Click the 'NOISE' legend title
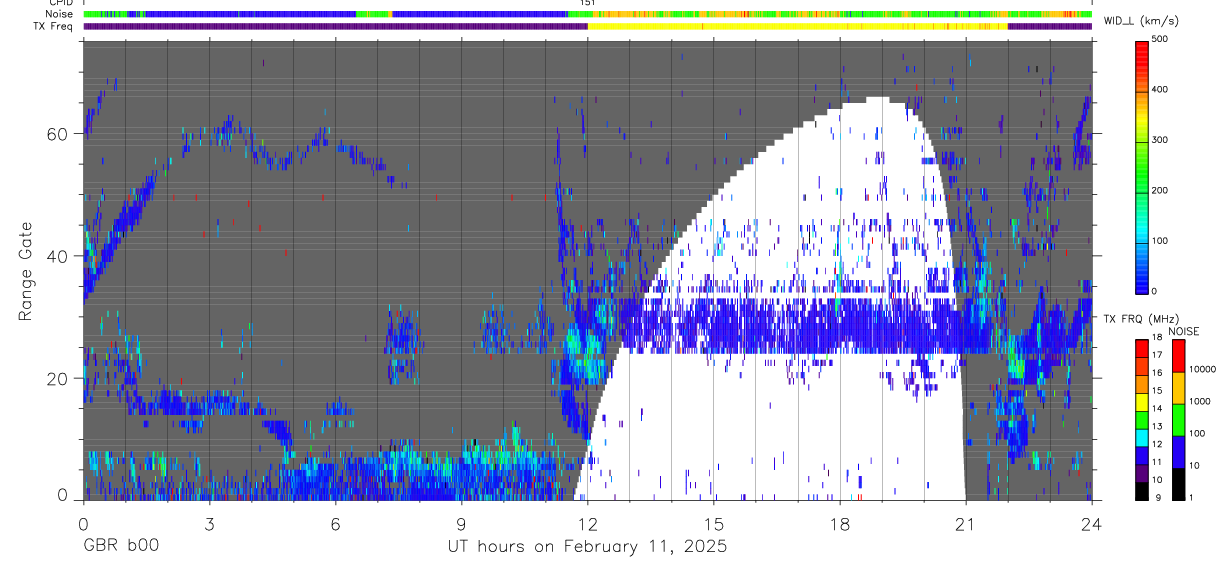 (1183, 331)
